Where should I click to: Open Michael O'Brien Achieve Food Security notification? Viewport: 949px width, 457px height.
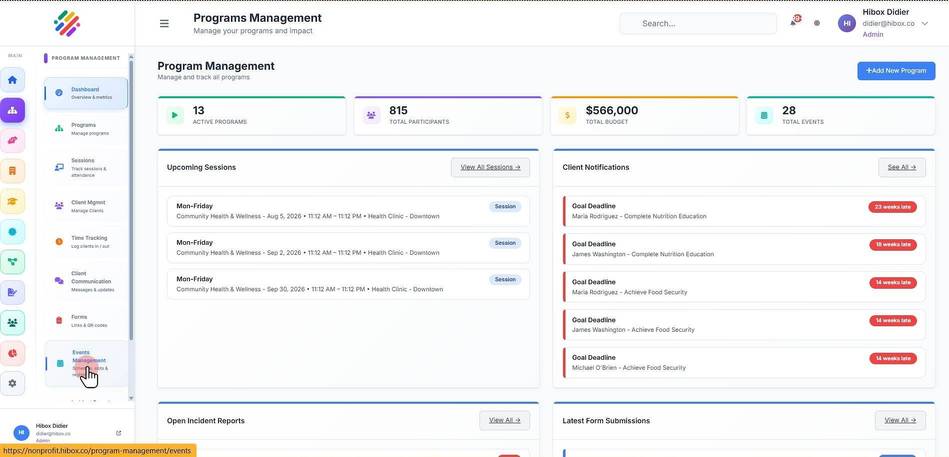pos(744,363)
